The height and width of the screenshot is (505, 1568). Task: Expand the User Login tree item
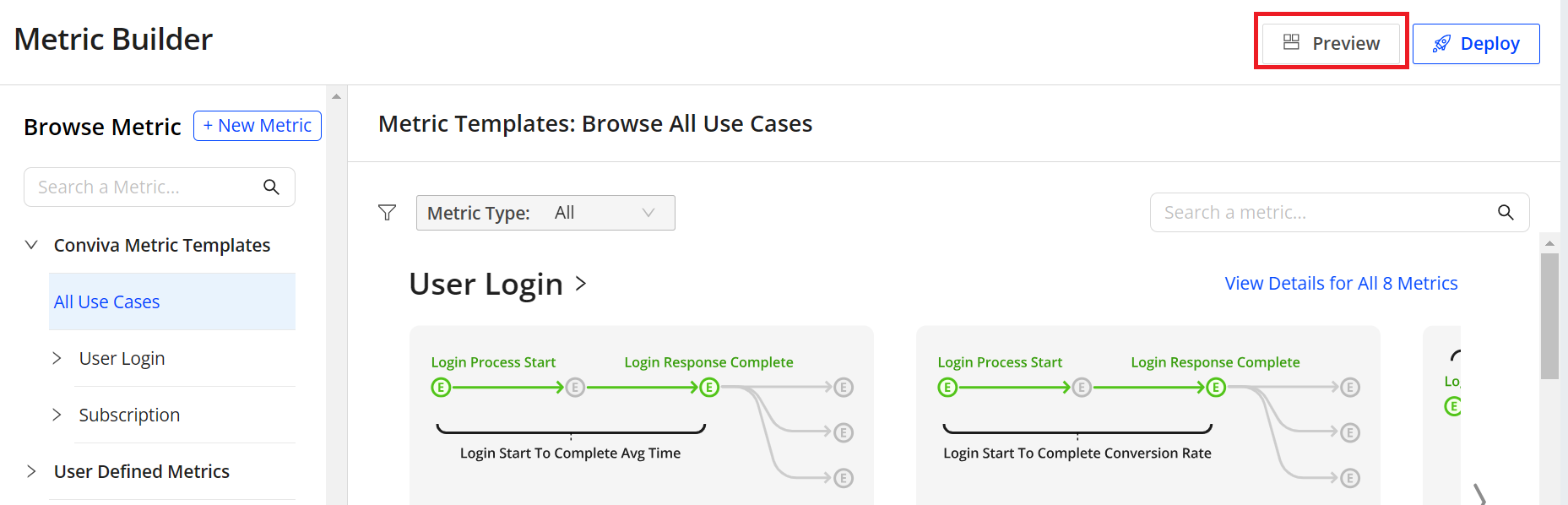[x=57, y=358]
